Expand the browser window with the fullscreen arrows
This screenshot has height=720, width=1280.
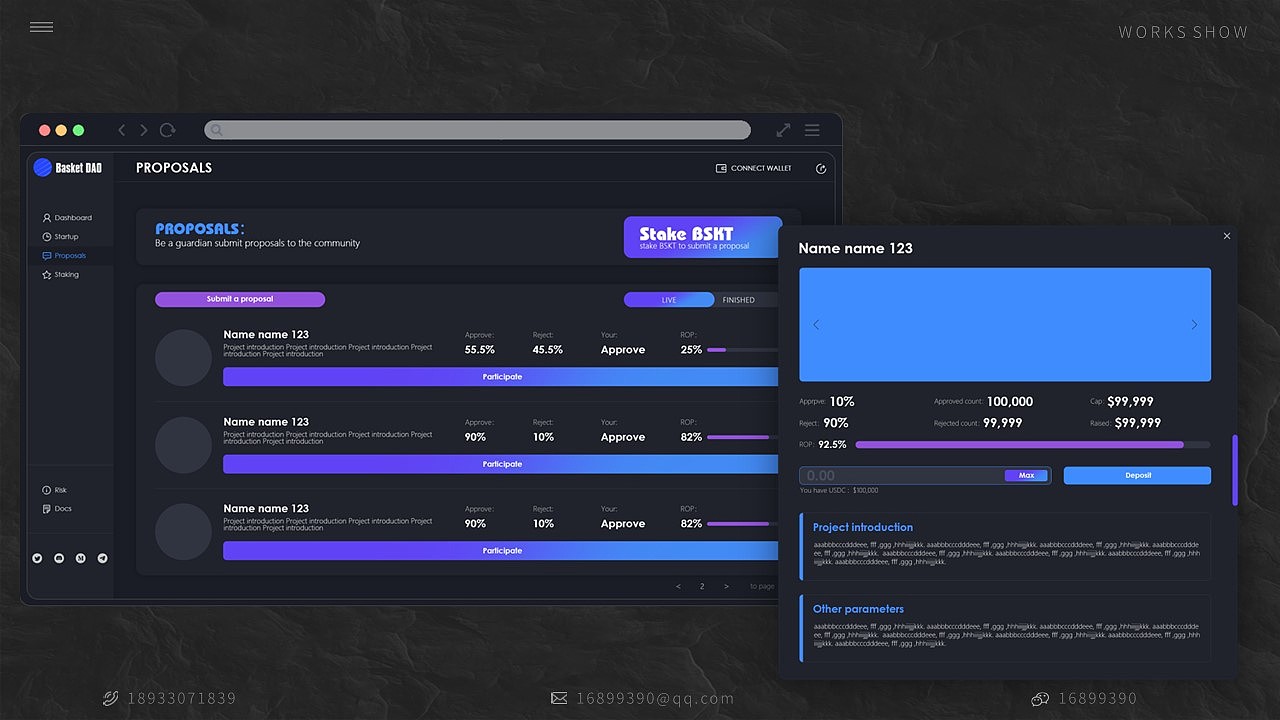point(783,130)
